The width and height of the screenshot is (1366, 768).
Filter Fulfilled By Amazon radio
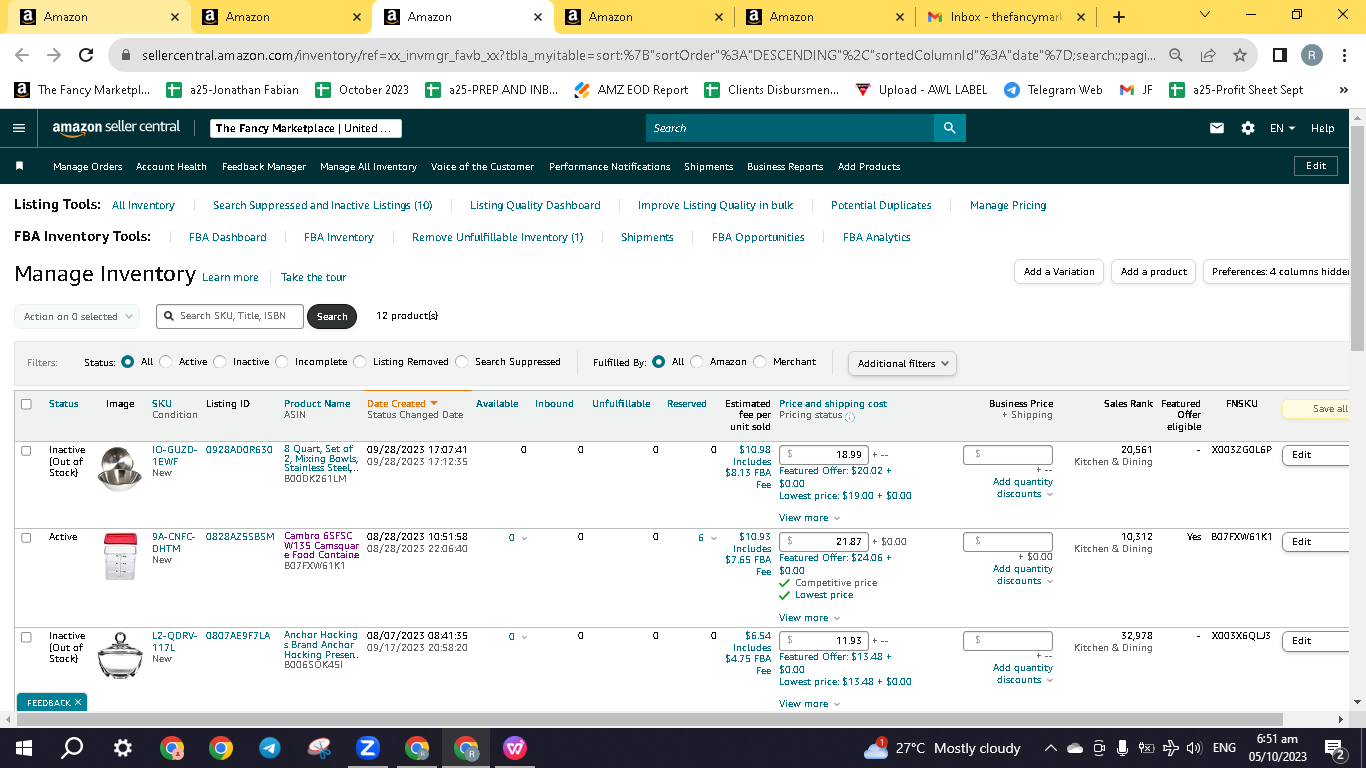[x=697, y=362]
